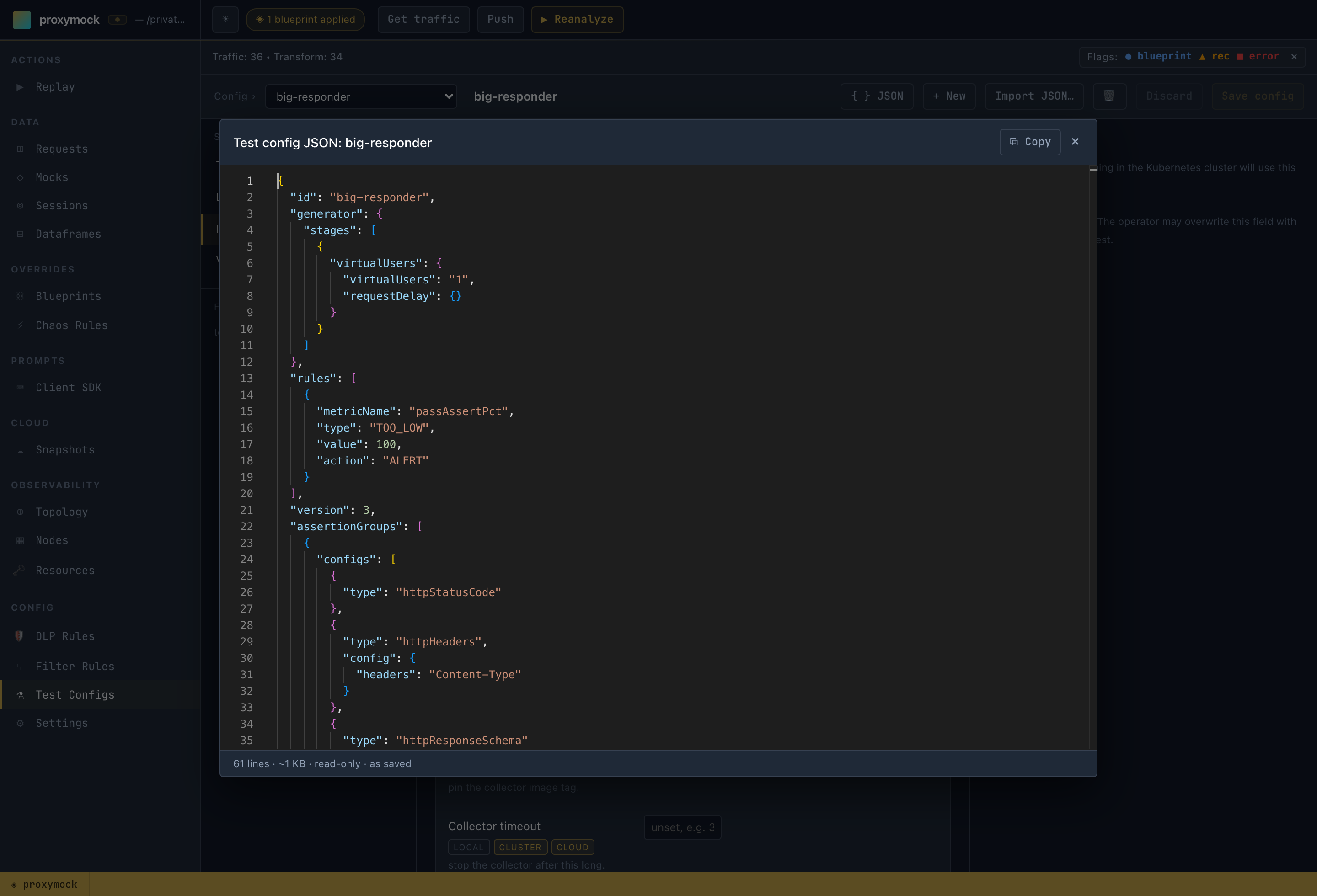Open the { } JSON view button

click(877, 96)
